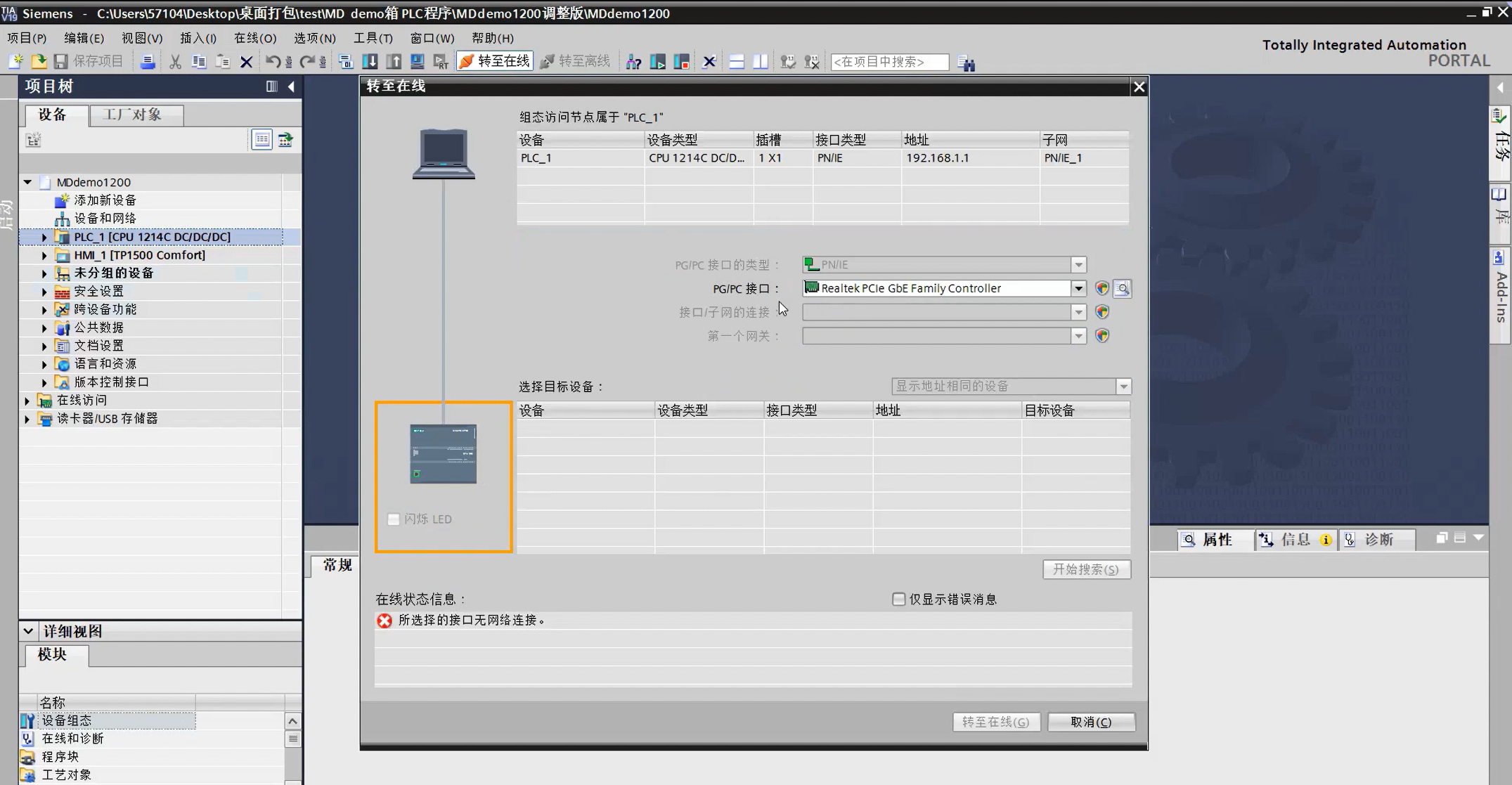Open the PG/PC interface dropdown
The width and height of the screenshot is (1512, 785).
[1078, 288]
